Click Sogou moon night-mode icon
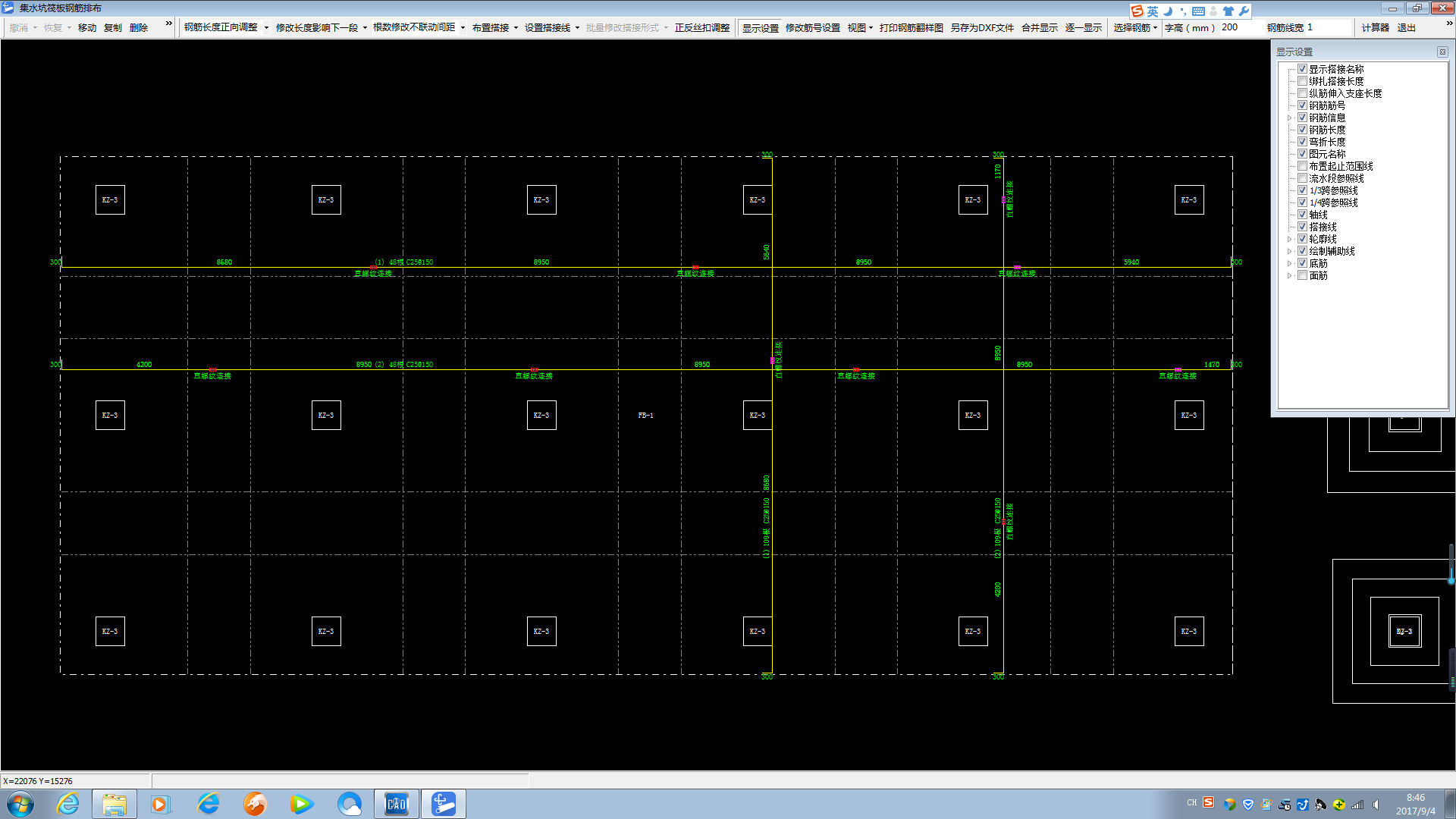Image resolution: width=1456 pixels, height=819 pixels. click(x=1169, y=11)
